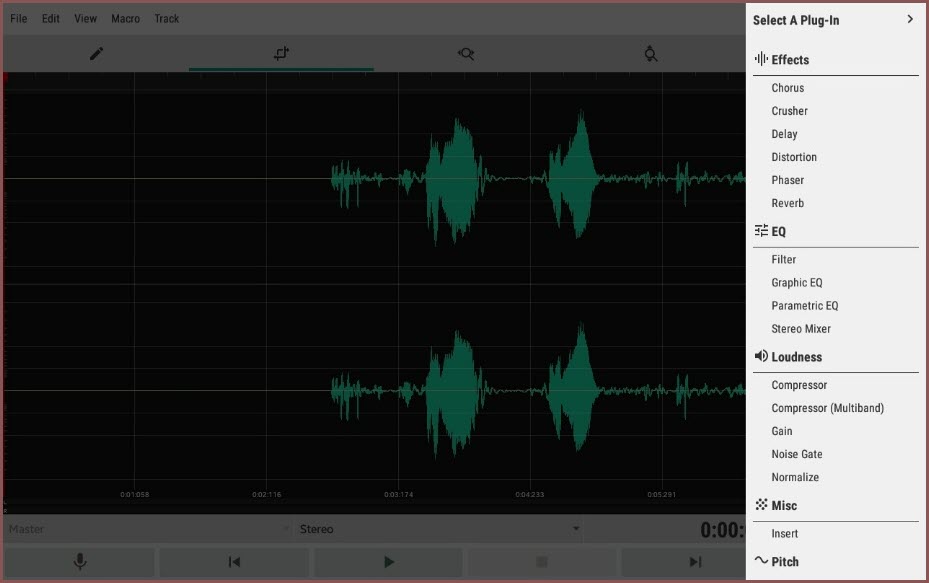929x583 pixels.
Task: Choose the Reverb effect plug-in
Action: [x=787, y=203]
